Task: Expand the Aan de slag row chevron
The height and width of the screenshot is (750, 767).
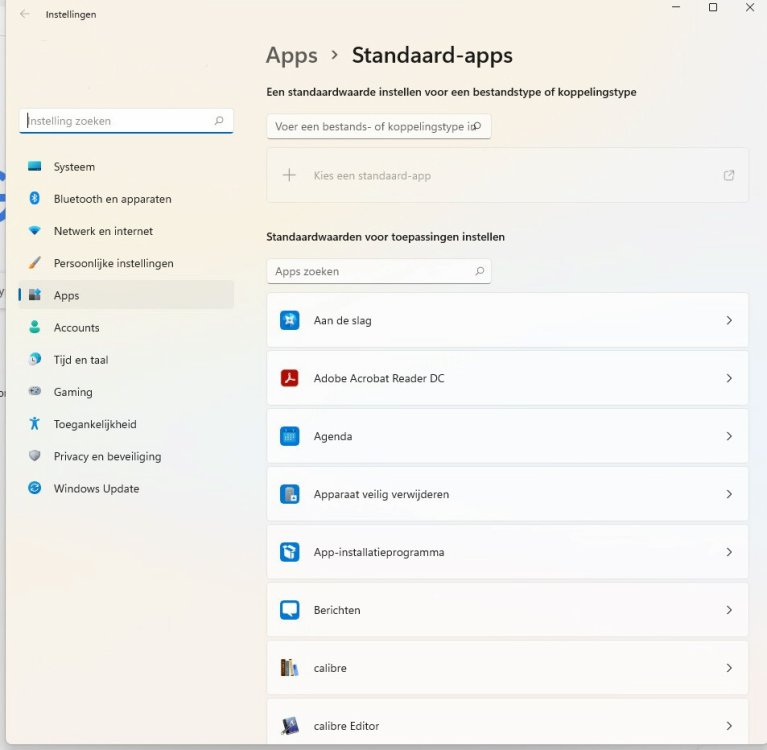Action: click(x=729, y=320)
